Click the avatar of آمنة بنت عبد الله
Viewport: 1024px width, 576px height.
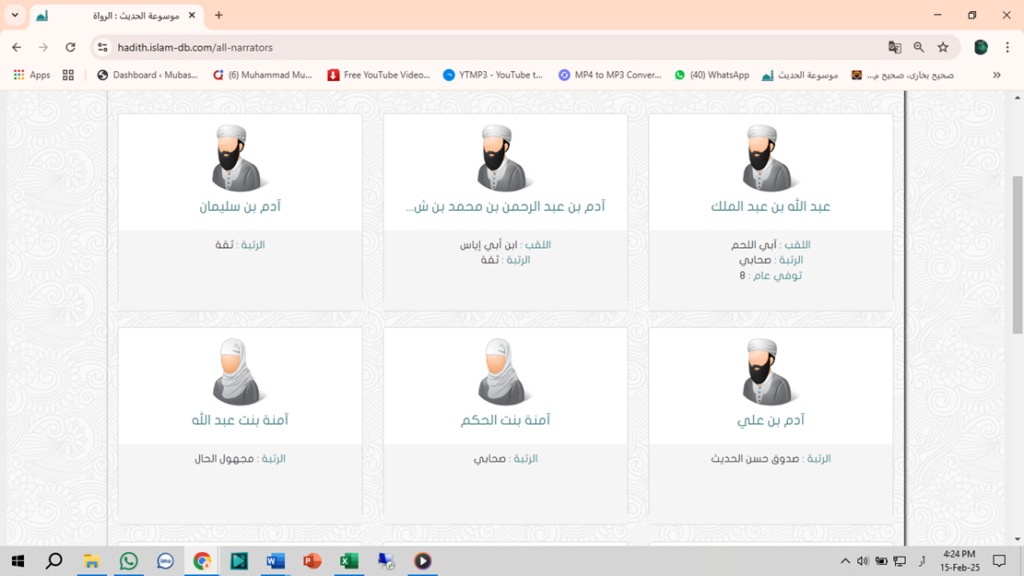click(237, 372)
